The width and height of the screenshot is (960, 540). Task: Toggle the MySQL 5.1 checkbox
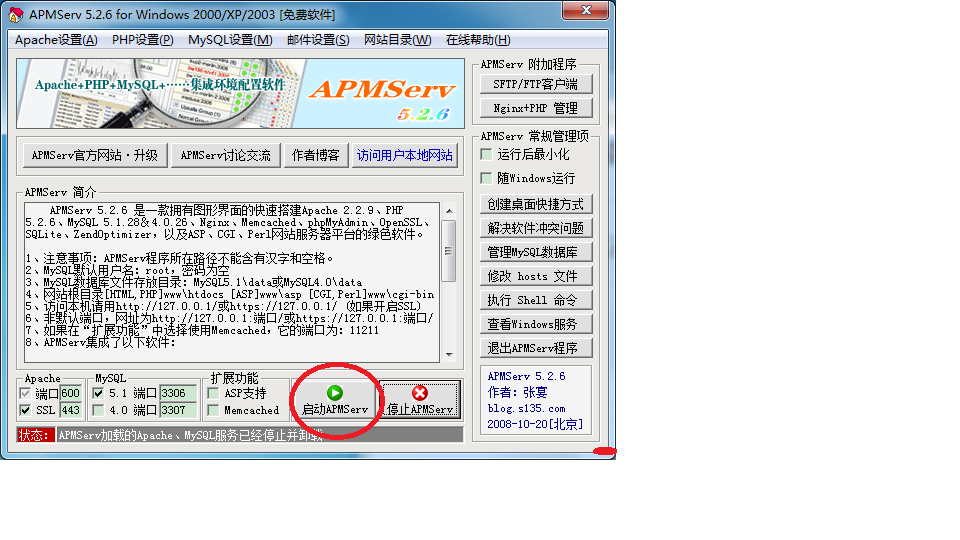coord(98,393)
